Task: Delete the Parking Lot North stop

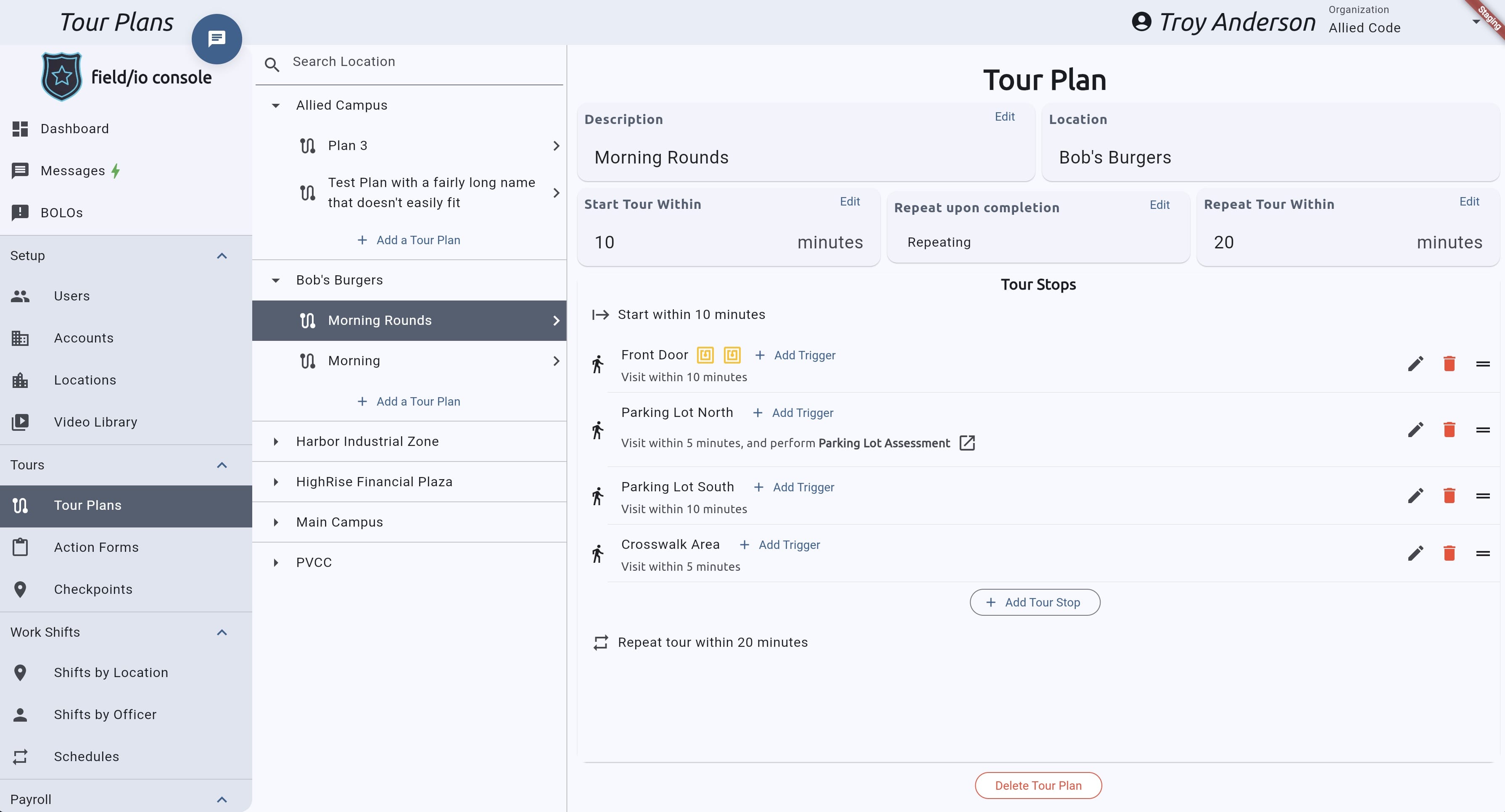Action: click(x=1449, y=430)
